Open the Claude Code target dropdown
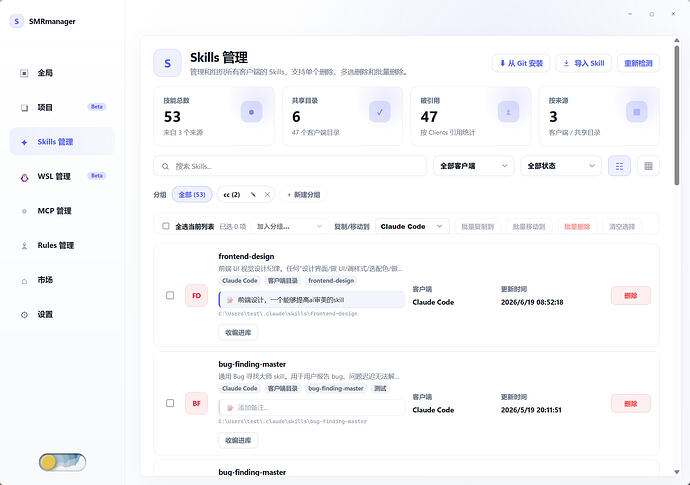690x485 pixels. (412, 227)
